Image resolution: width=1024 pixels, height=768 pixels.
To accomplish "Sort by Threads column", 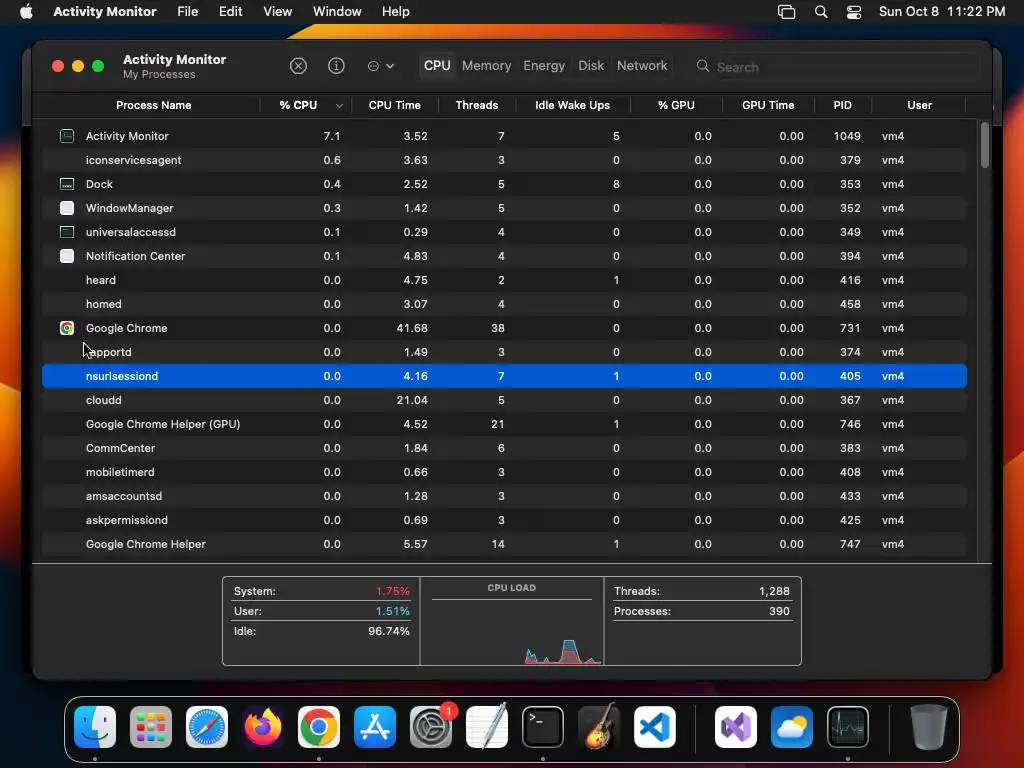I will [477, 105].
